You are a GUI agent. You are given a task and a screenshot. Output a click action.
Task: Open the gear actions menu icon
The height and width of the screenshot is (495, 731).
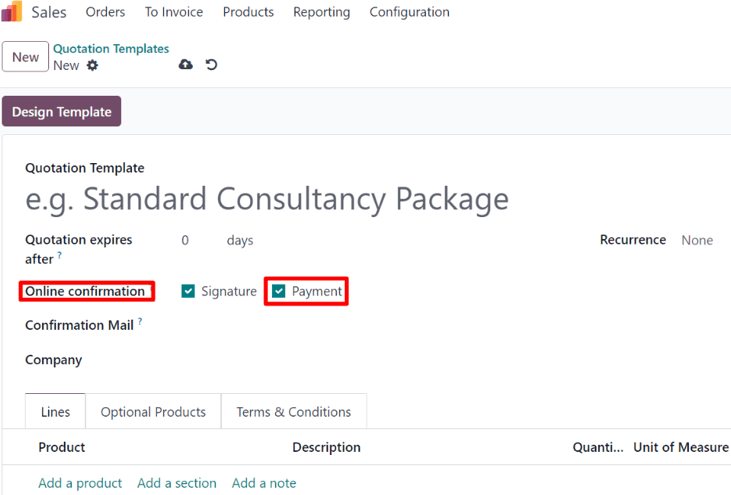tap(93, 65)
